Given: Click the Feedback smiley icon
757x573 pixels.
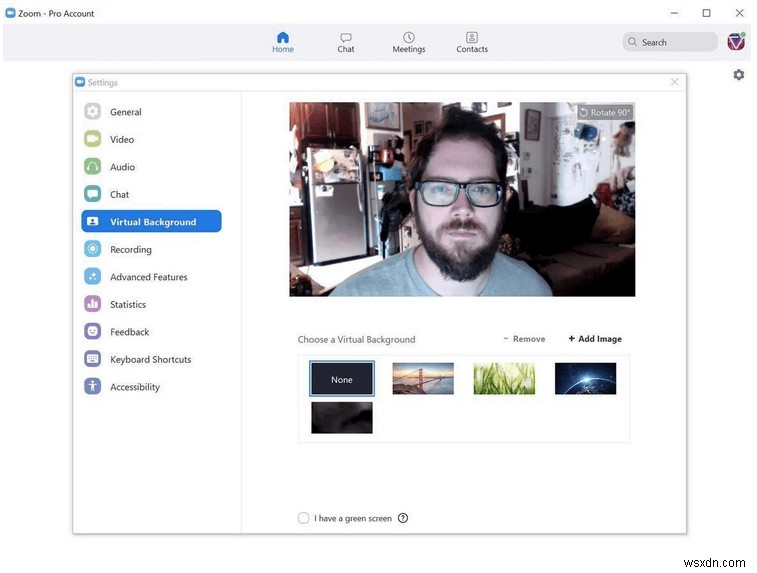Looking at the screenshot, I should point(92,332).
